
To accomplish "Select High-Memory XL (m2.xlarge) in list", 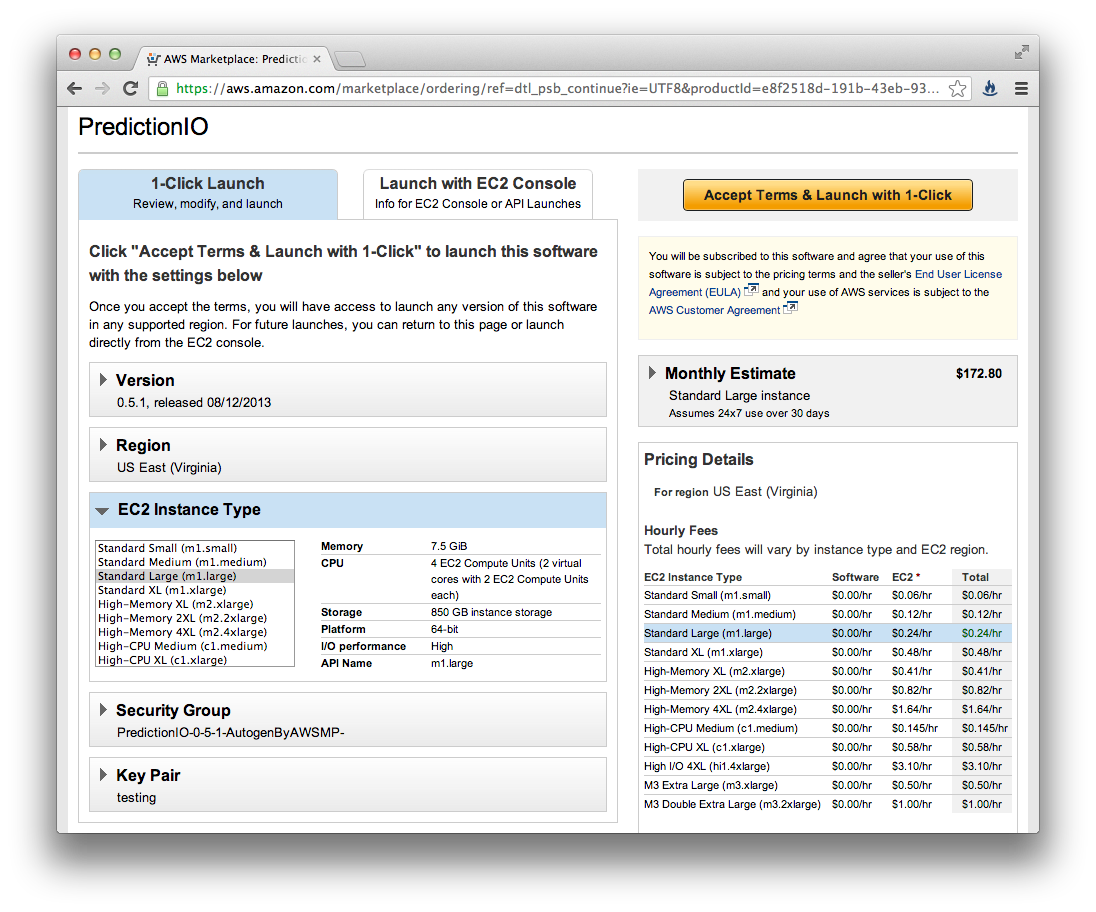I will (194, 604).
